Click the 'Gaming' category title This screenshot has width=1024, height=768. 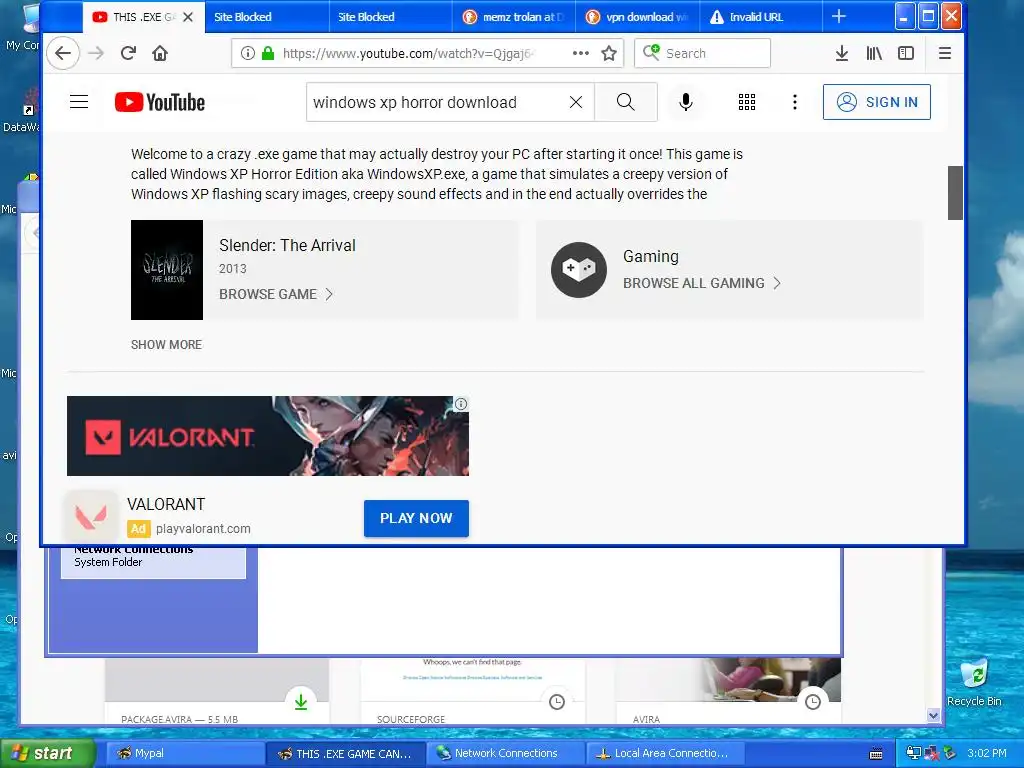(x=650, y=257)
